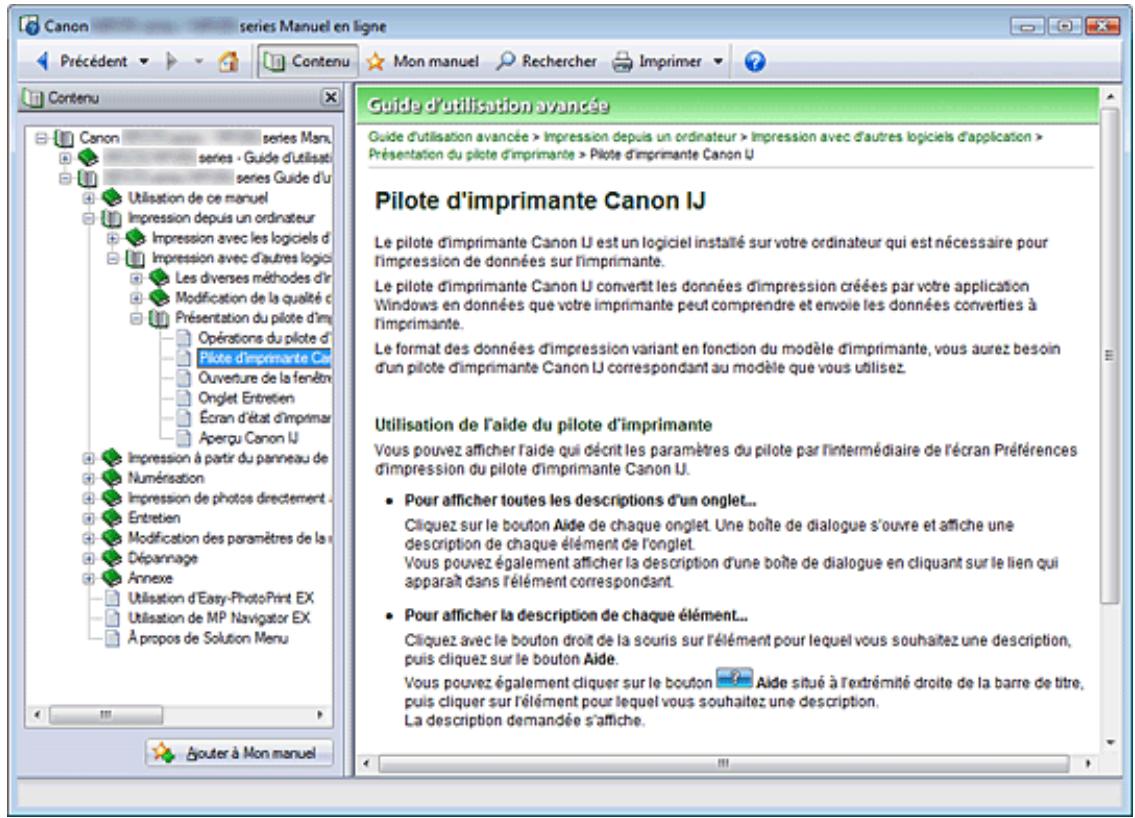Collapse the root Canon series Manuel node
Viewport: 1135px width, 818px height.
pyautogui.click(x=41, y=138)
